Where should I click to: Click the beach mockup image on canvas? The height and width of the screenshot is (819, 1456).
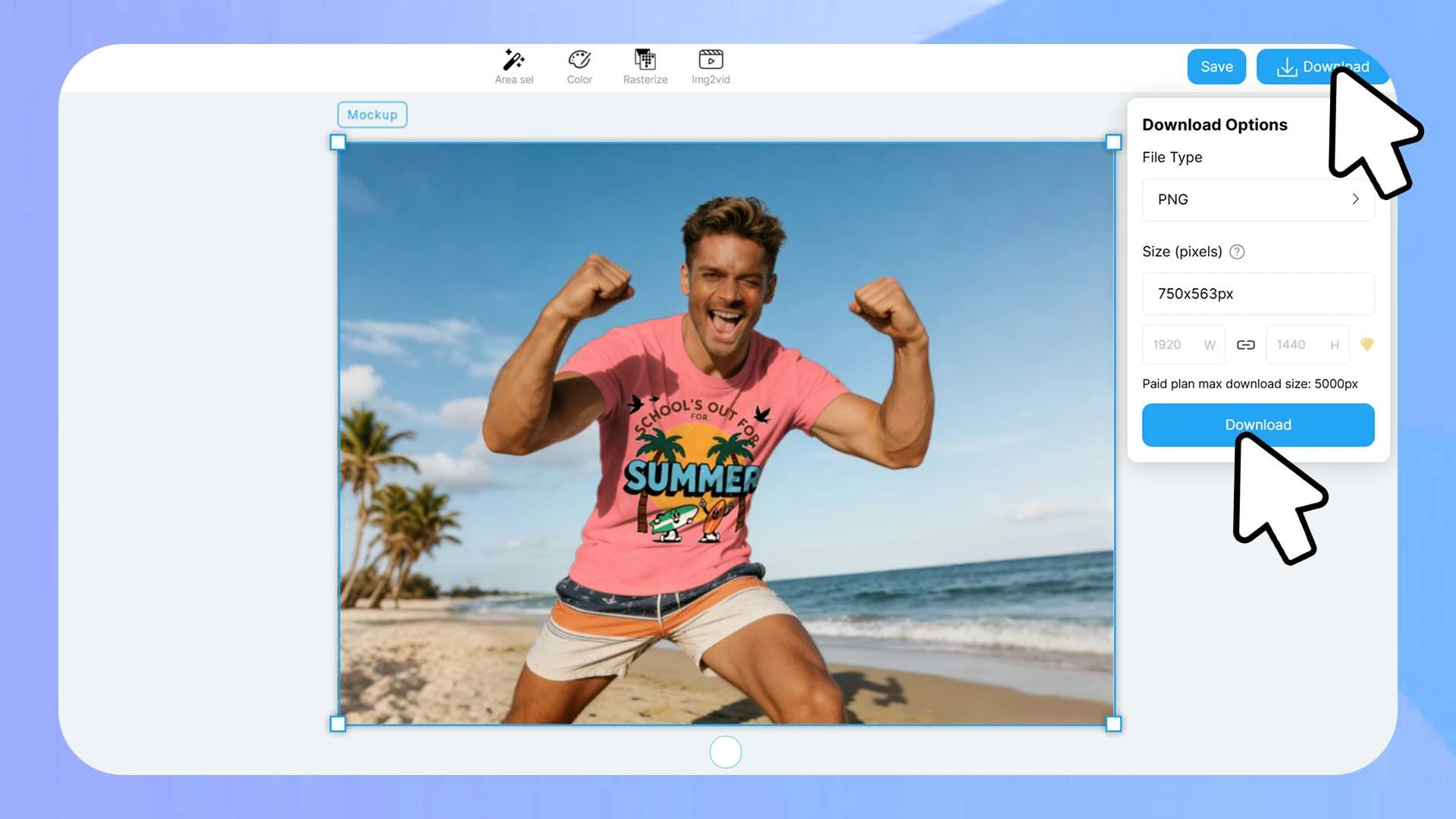point(726,433)
